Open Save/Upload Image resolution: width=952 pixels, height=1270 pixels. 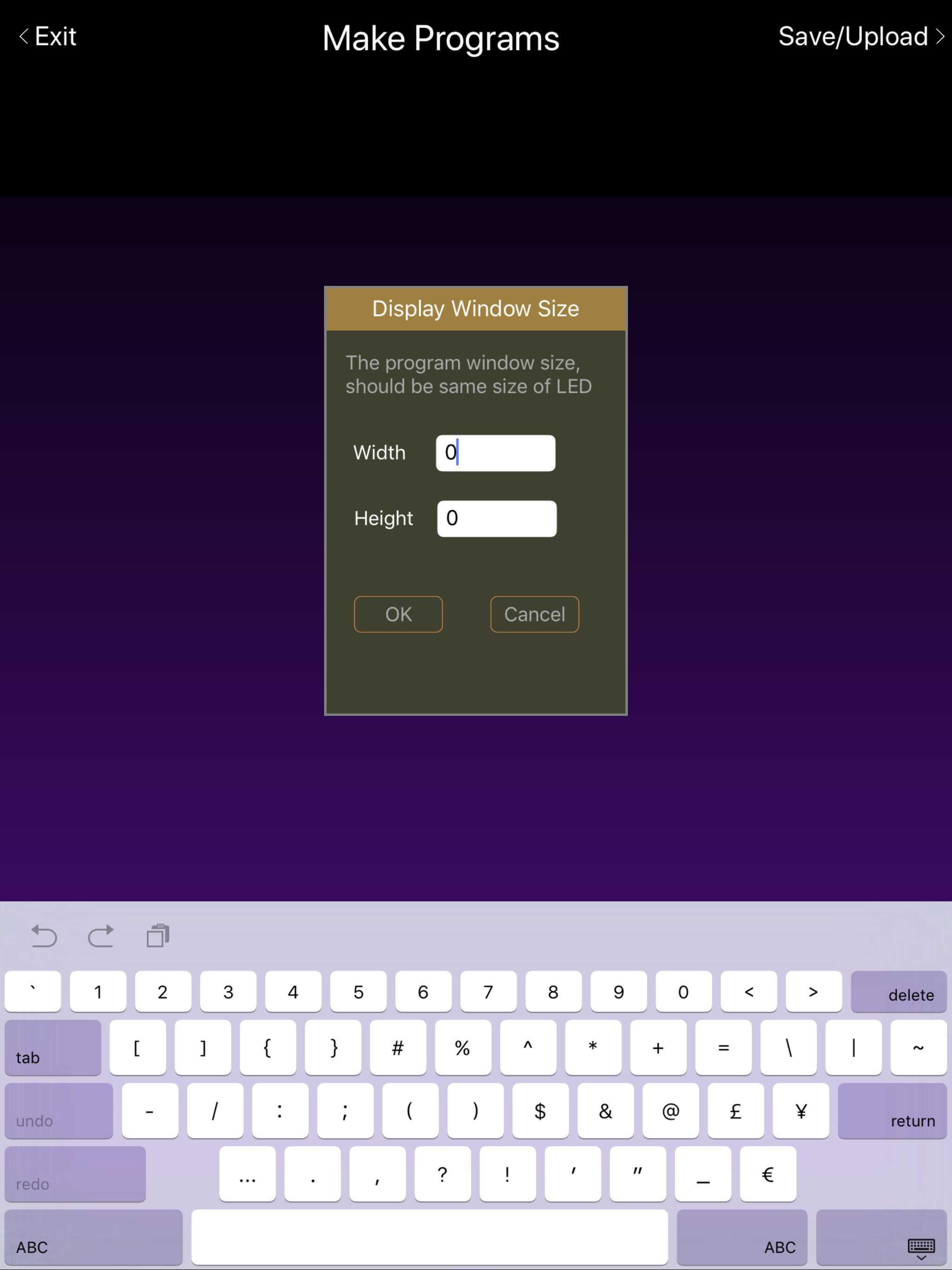861,37
